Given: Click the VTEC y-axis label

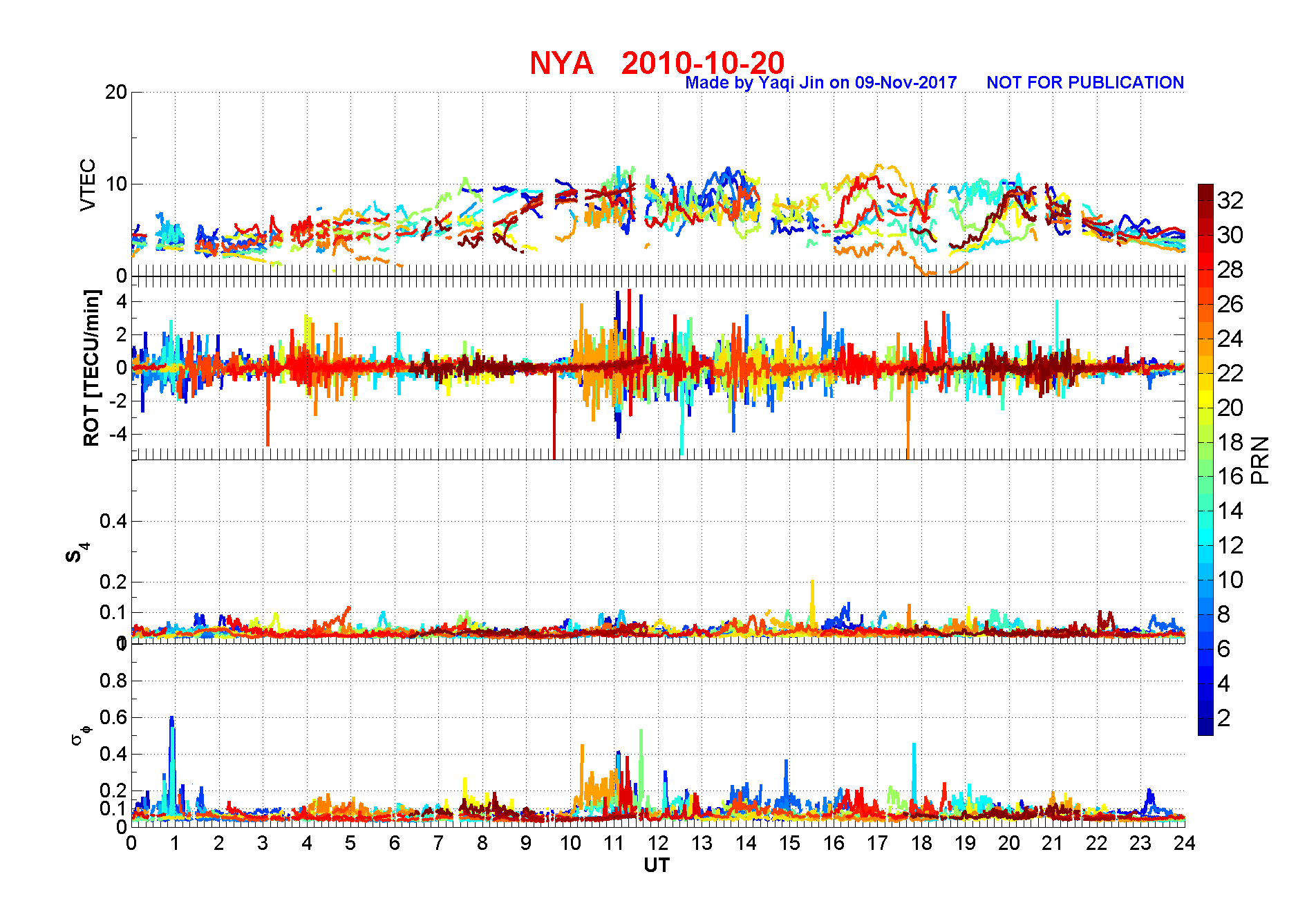Looking at the screenshot, I should pyautogui.click(x=88, y=184).
